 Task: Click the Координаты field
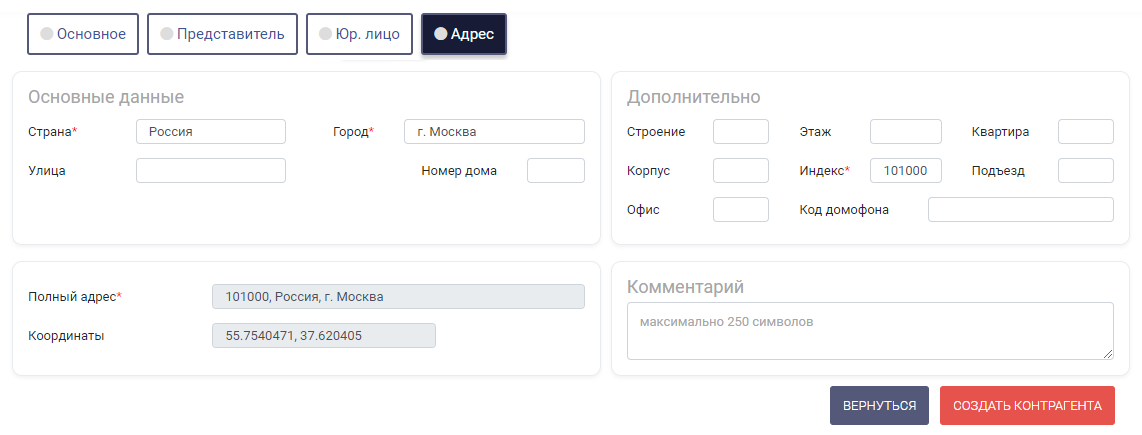tap(323, 335)
